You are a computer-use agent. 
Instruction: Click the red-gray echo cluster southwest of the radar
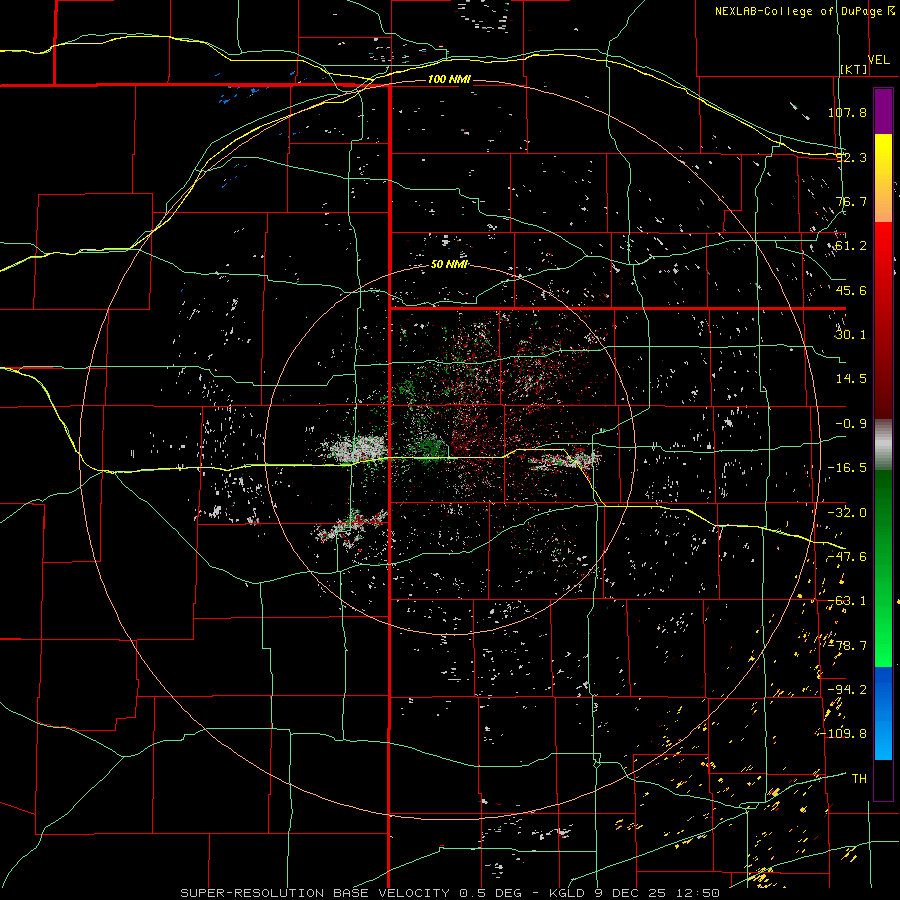point(350,527)
